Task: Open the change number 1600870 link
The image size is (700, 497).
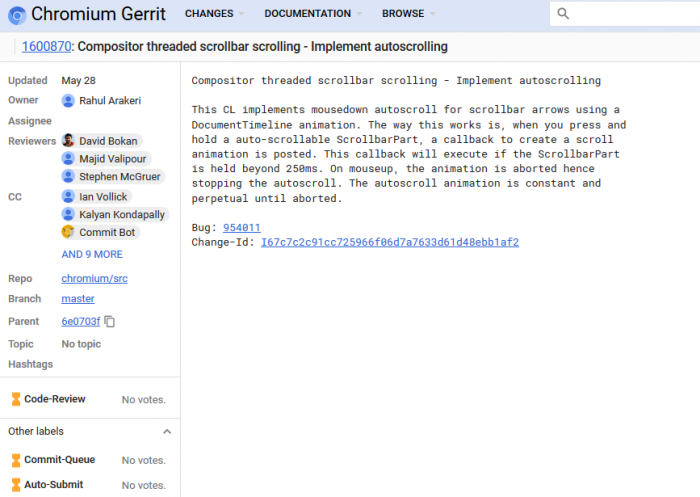Action: tap(46, 47)
